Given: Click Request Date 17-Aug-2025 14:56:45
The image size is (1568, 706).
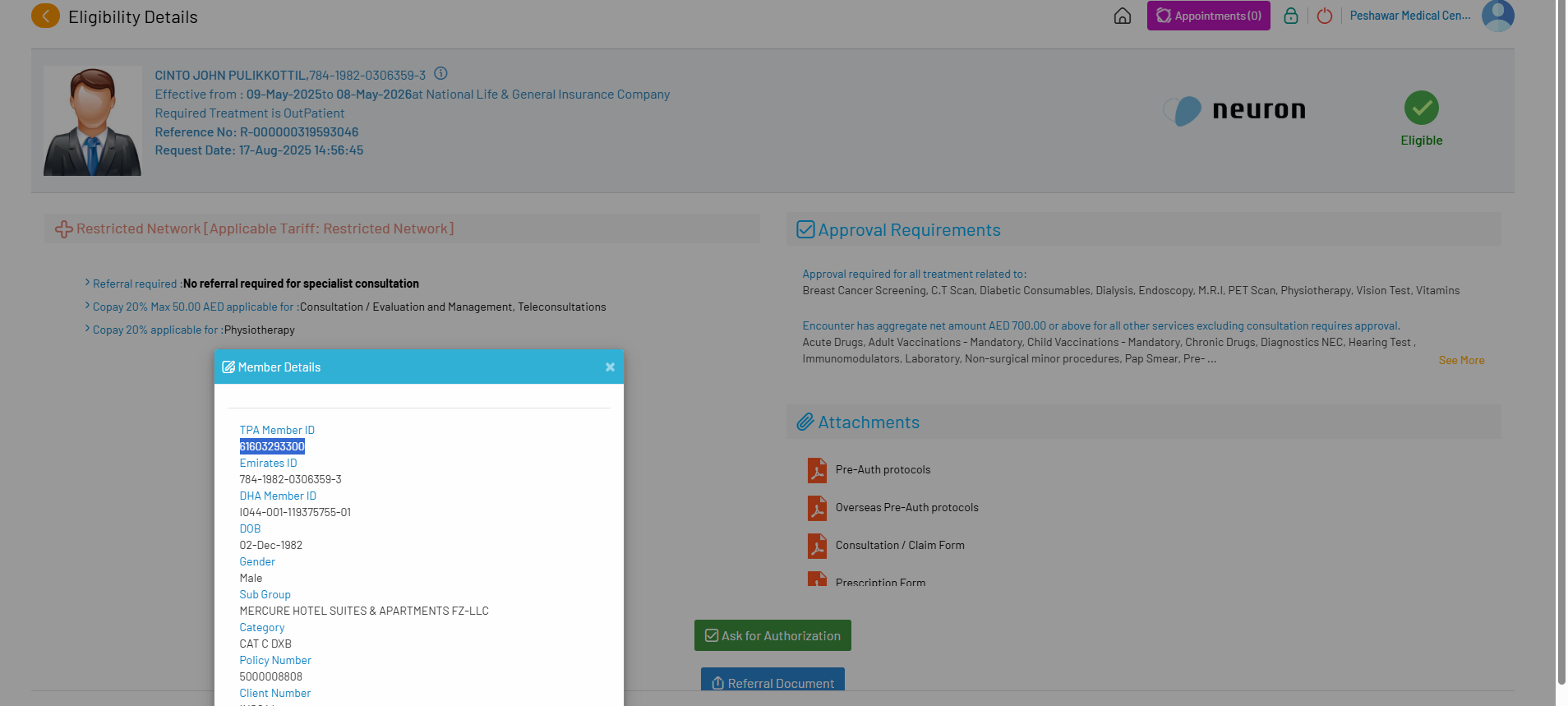Looking at the screenshot, I should (259, 150).
